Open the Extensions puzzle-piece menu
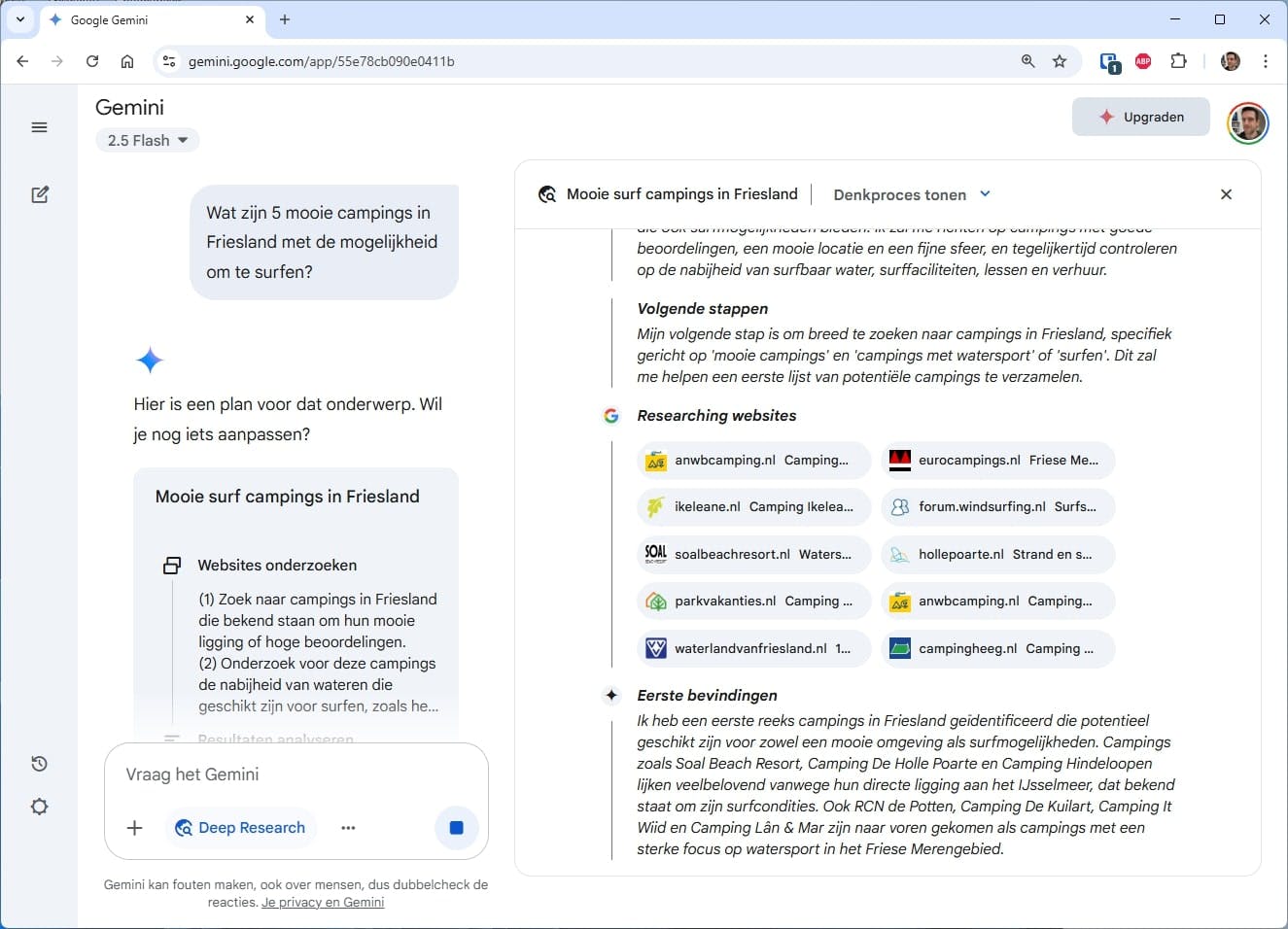The height and width of the screenshot is (929, 1288). click(x=1178, y=61)
